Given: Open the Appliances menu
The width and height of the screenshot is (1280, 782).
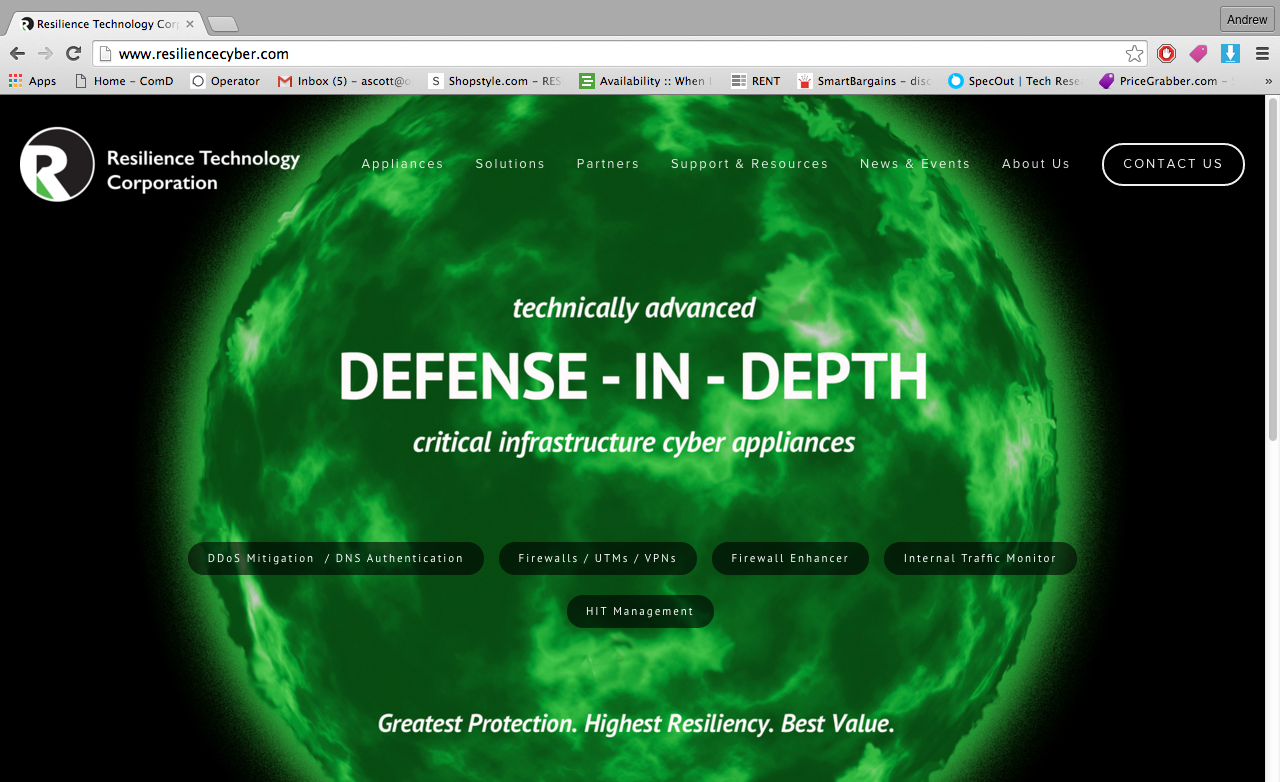Looking at the screenshot, I should coord(402,164).
